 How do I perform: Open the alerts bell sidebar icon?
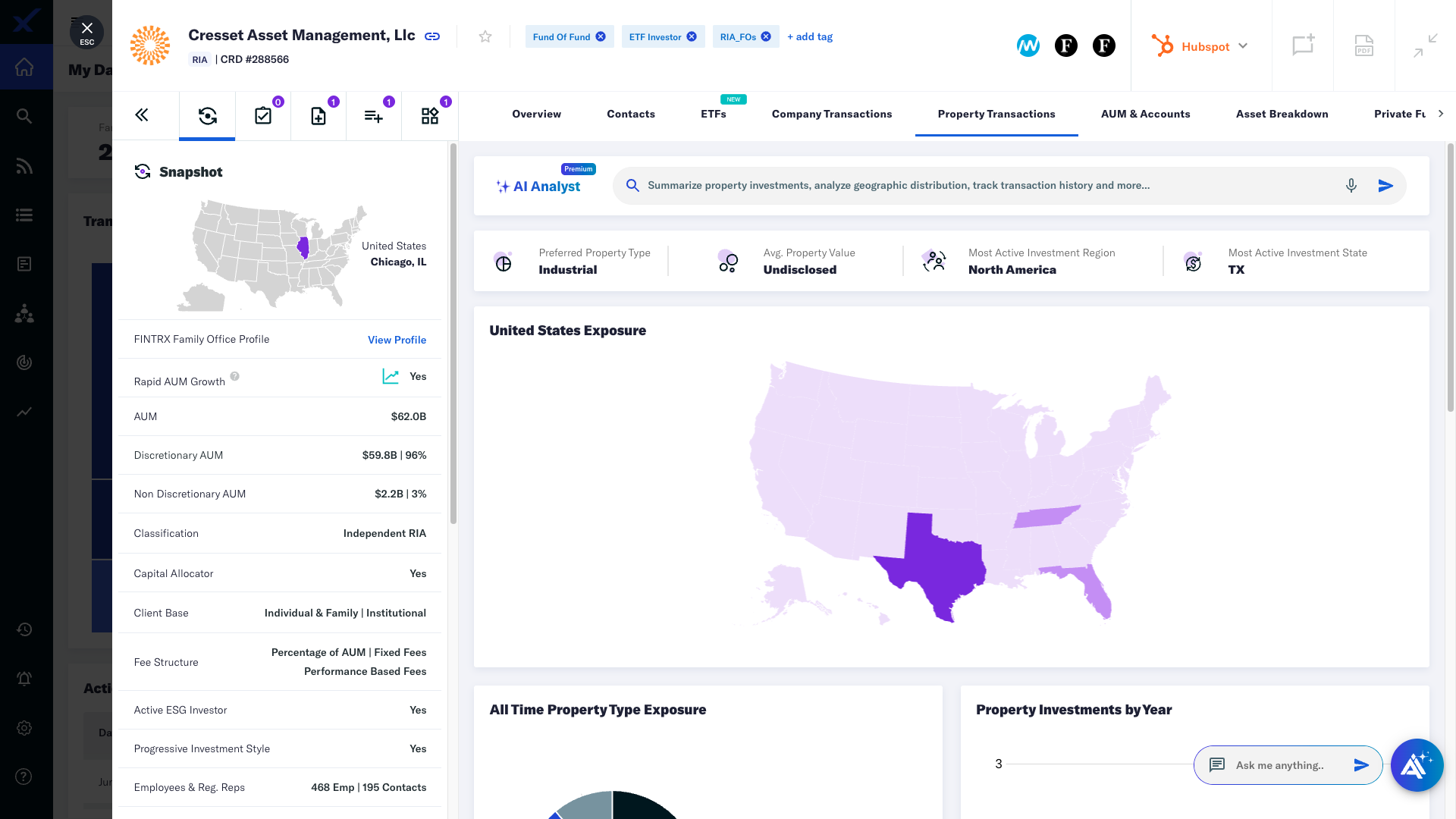coord(24,679)
